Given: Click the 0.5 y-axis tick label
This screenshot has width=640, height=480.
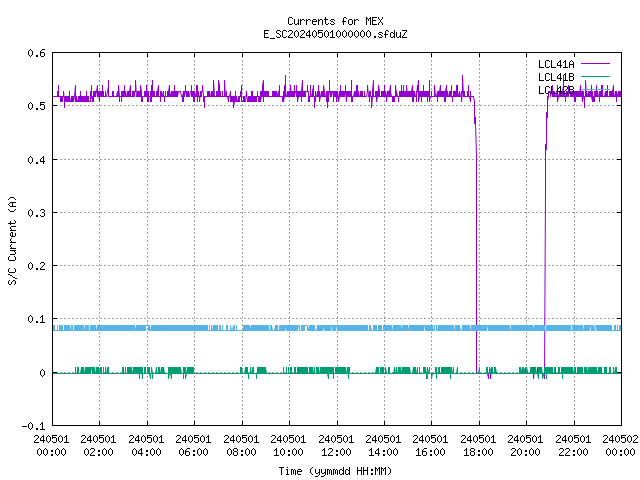Looking at the screenshot, I should pos(36,106).
